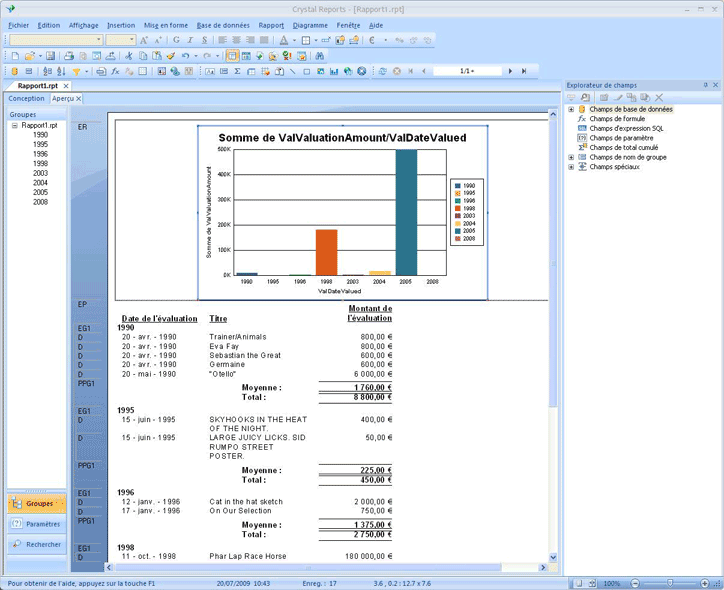The width and height of the screenshot is (724, 590).
Task: Open the Insertion menu
Action: [x=121, y=24]
